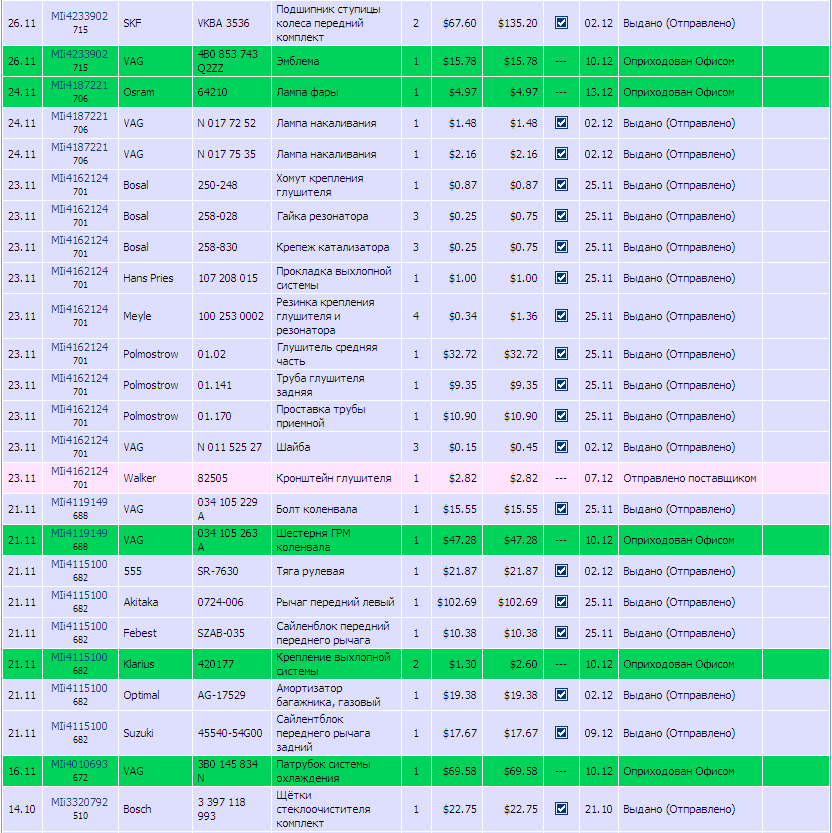
Task: Click the brand name Febest
Action: (x=140, y=633)
